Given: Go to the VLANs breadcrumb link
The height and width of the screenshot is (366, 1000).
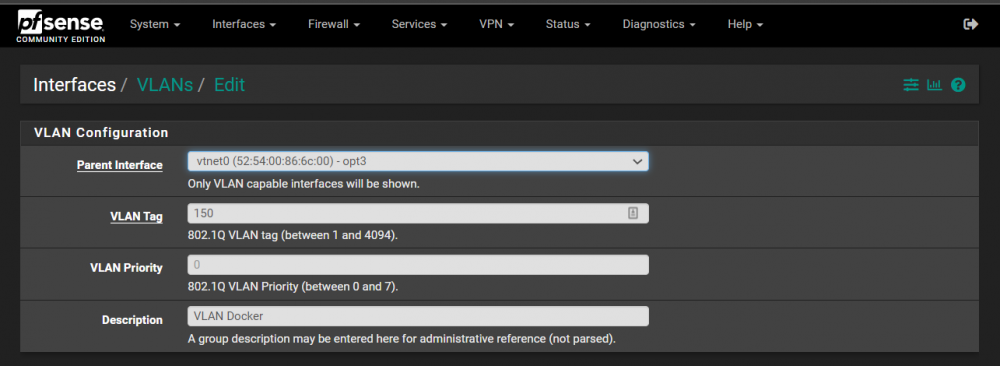Looking at the screenshot, I should pyautogui.click(x=165, y=84).
